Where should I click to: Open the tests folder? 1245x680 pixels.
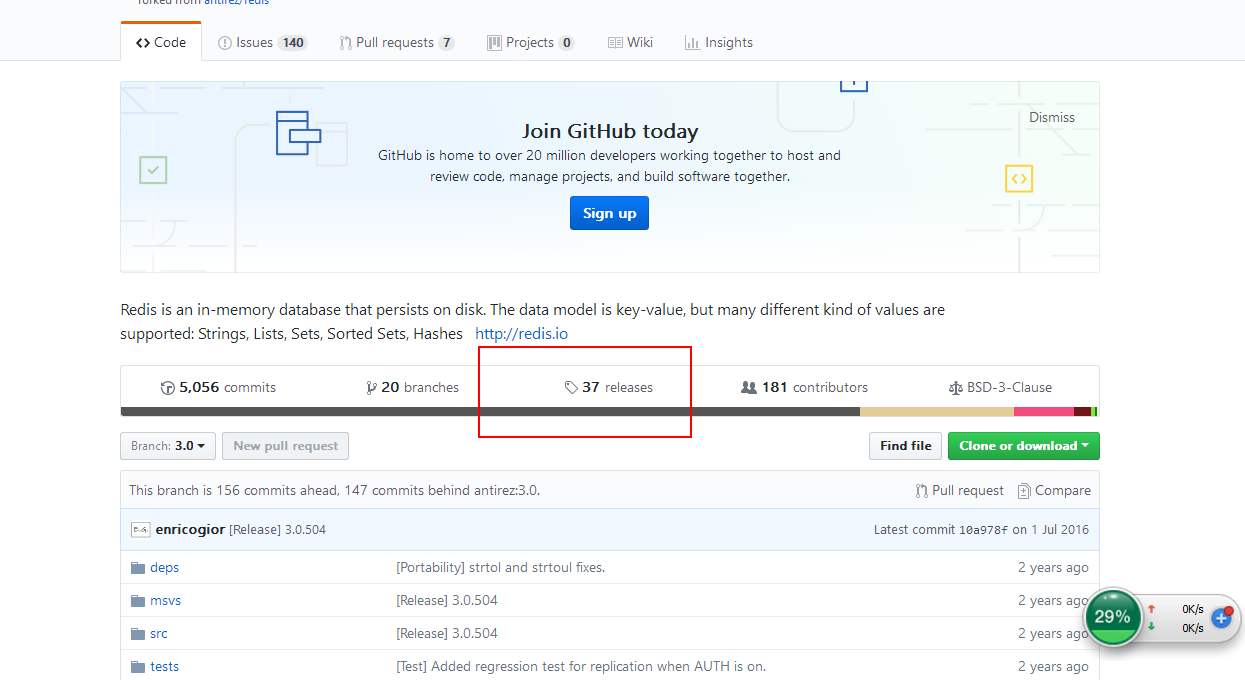pyautogui.click(x=165, y=666)
